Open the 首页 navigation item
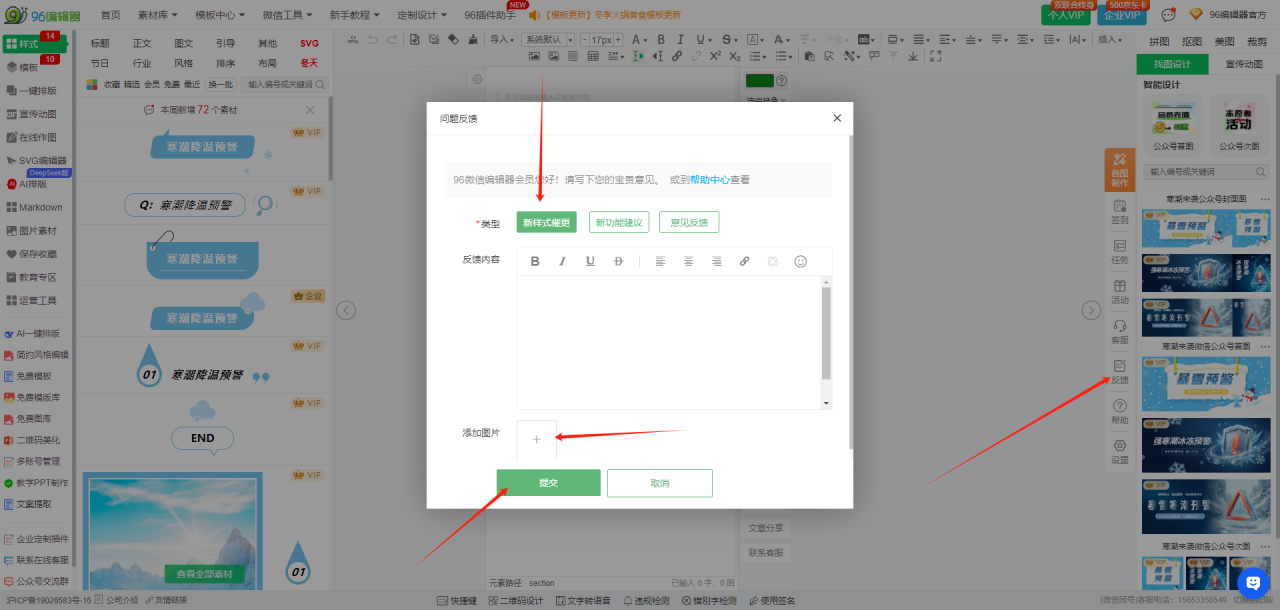Screen dimensions: 1280x610 (x=110, y=15)
